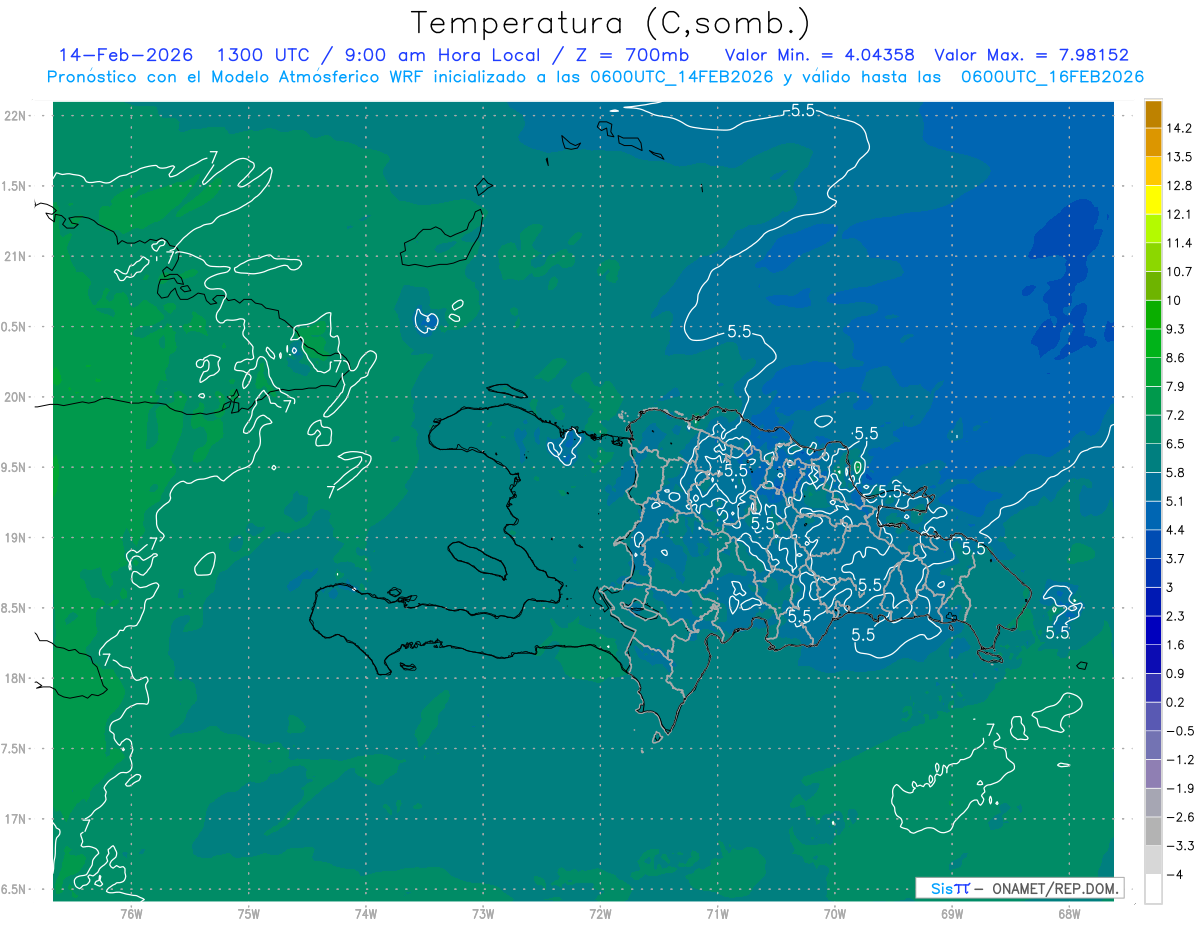
Task: Click the "72W" longitude axis label
Action: [x=600, y=913]
